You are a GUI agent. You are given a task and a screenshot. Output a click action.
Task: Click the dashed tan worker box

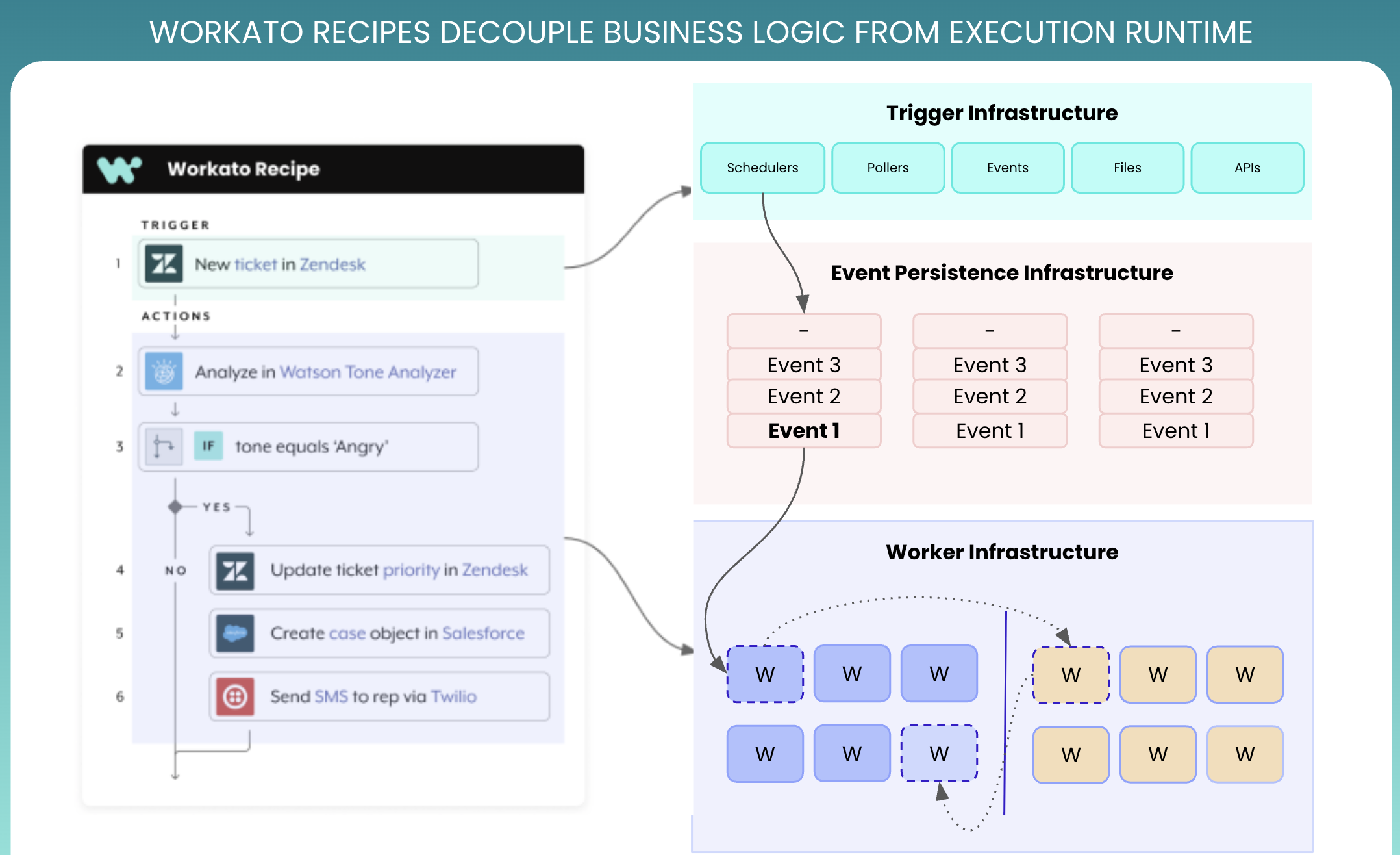pyautogui.click(x=1071, y=675)
